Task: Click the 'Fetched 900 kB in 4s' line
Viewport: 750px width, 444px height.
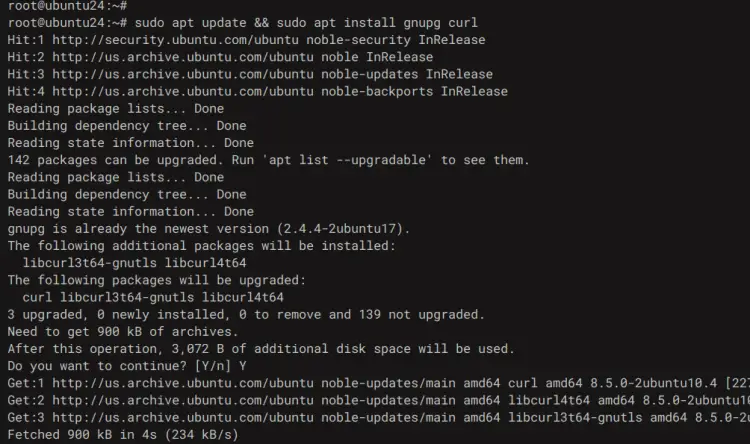Action: point(123,435)
